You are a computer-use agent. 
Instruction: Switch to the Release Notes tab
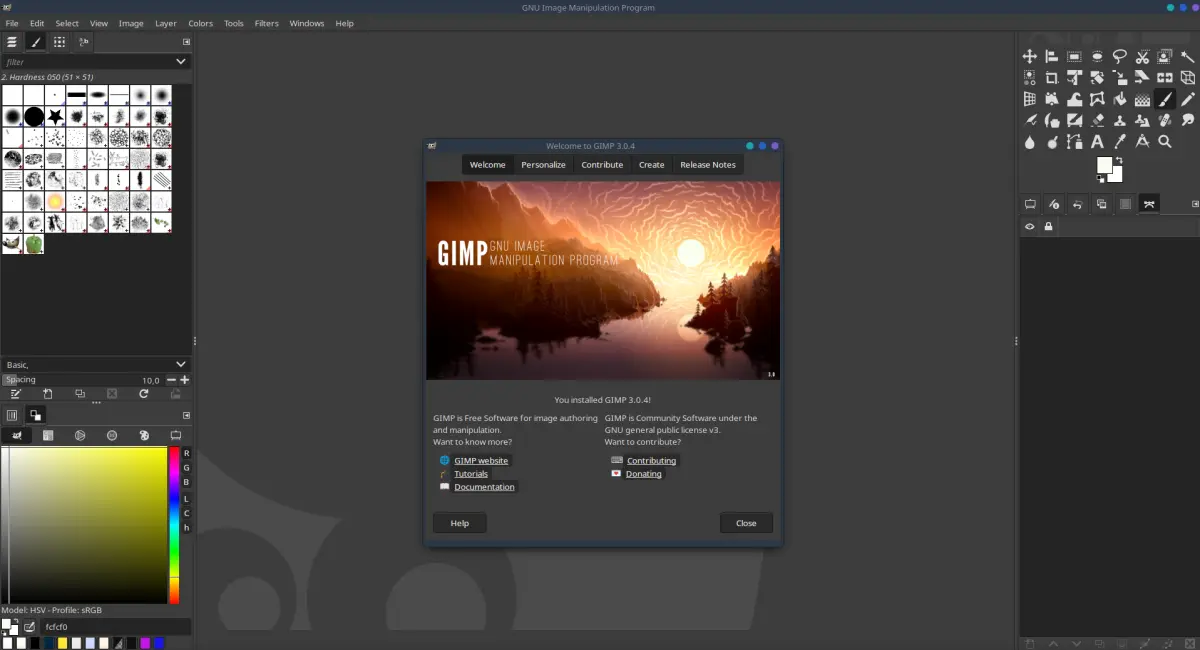tap(708, 165)
